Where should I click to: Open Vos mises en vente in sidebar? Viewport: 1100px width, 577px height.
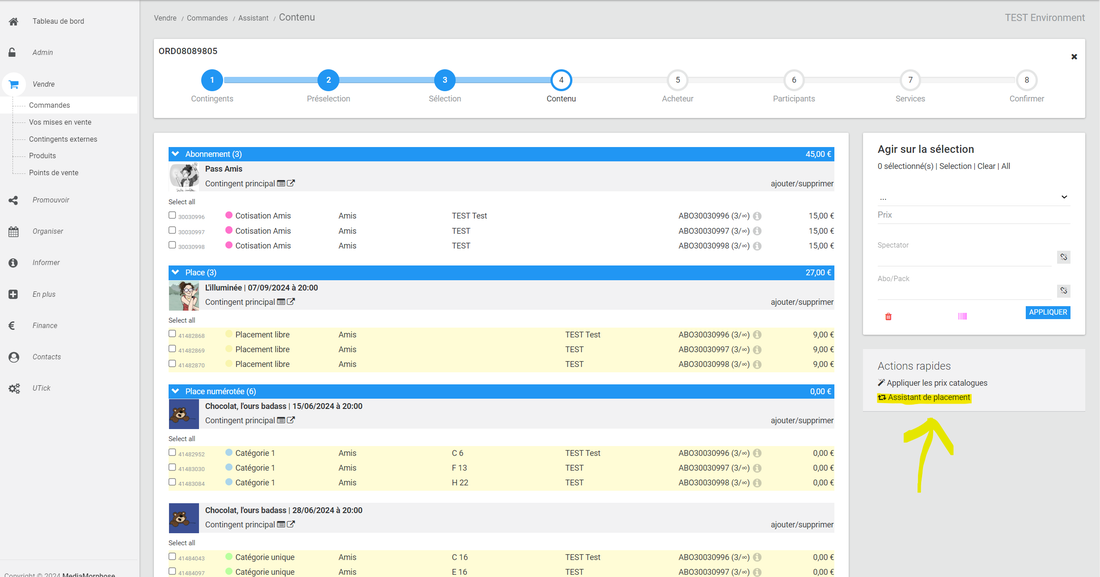(x=60, y=122)
